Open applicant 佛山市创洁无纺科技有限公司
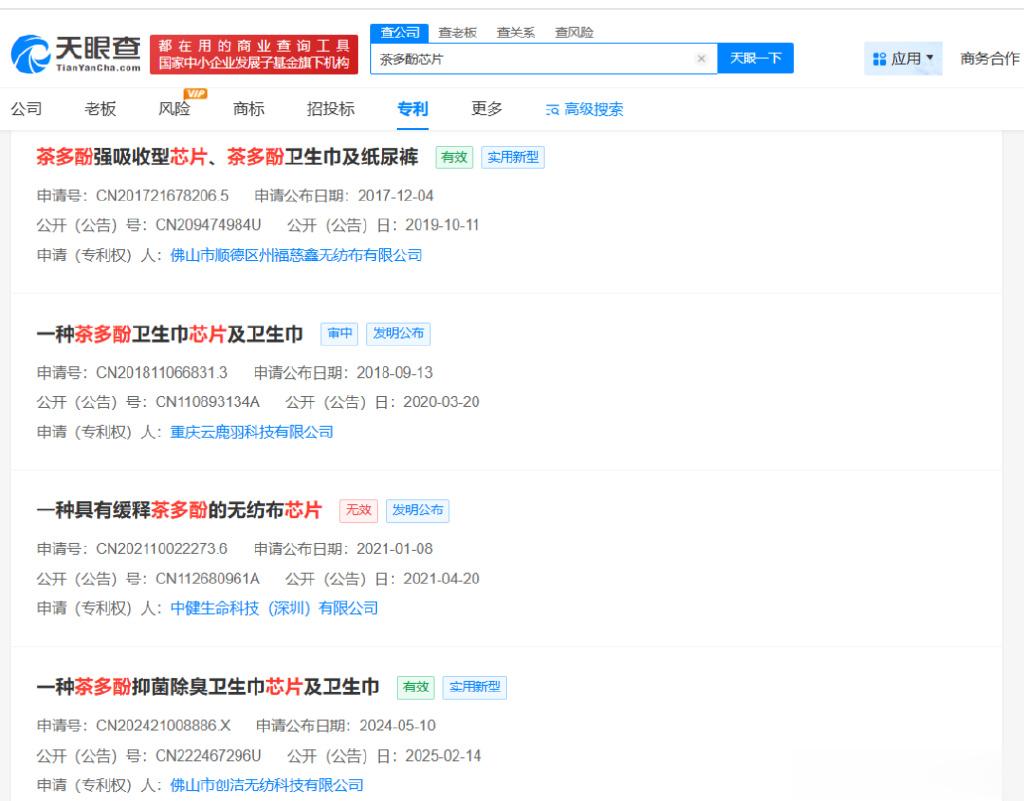 [x=266, y=785]
